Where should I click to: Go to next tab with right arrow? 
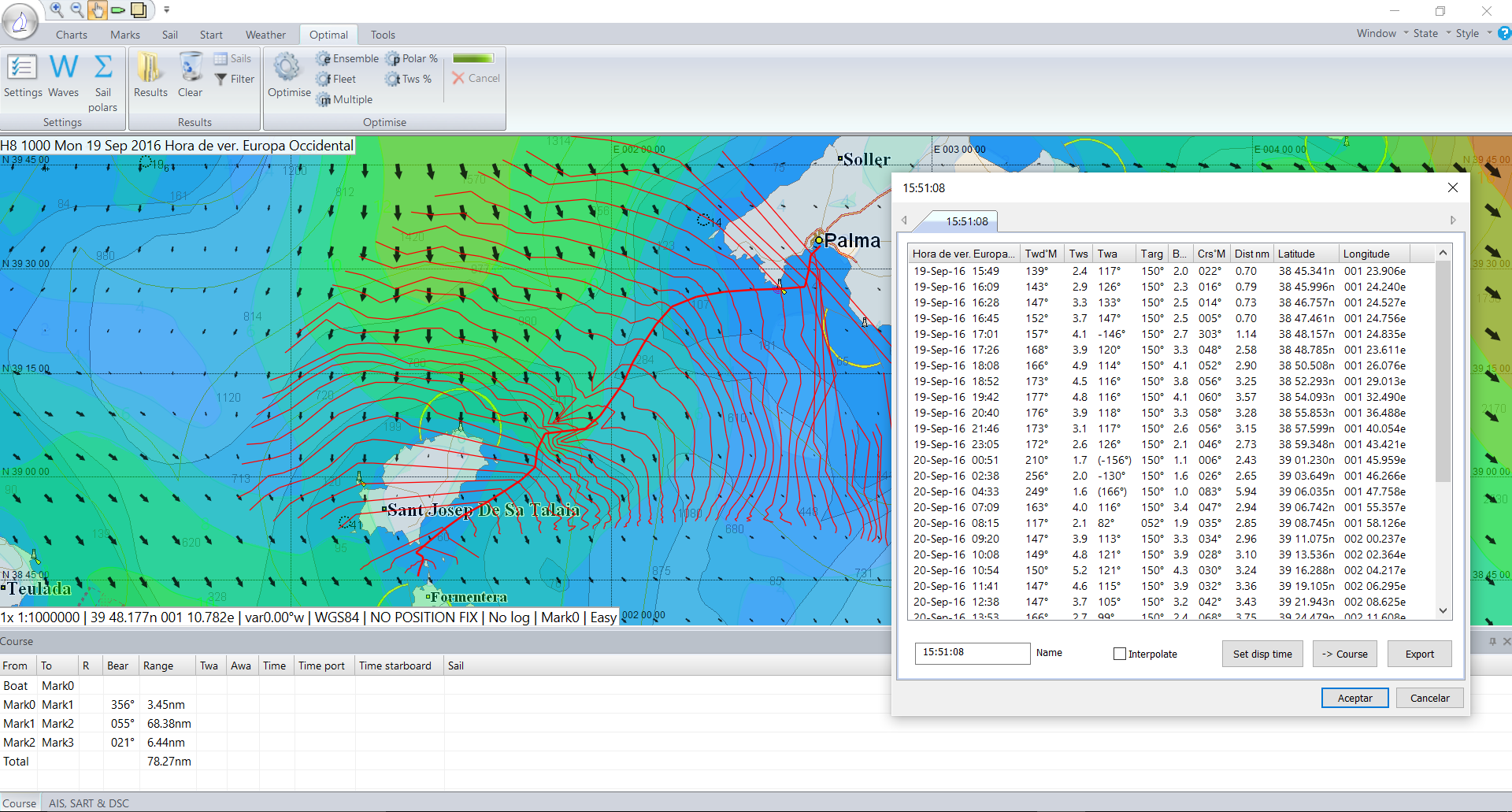[x=1453, y=221]
